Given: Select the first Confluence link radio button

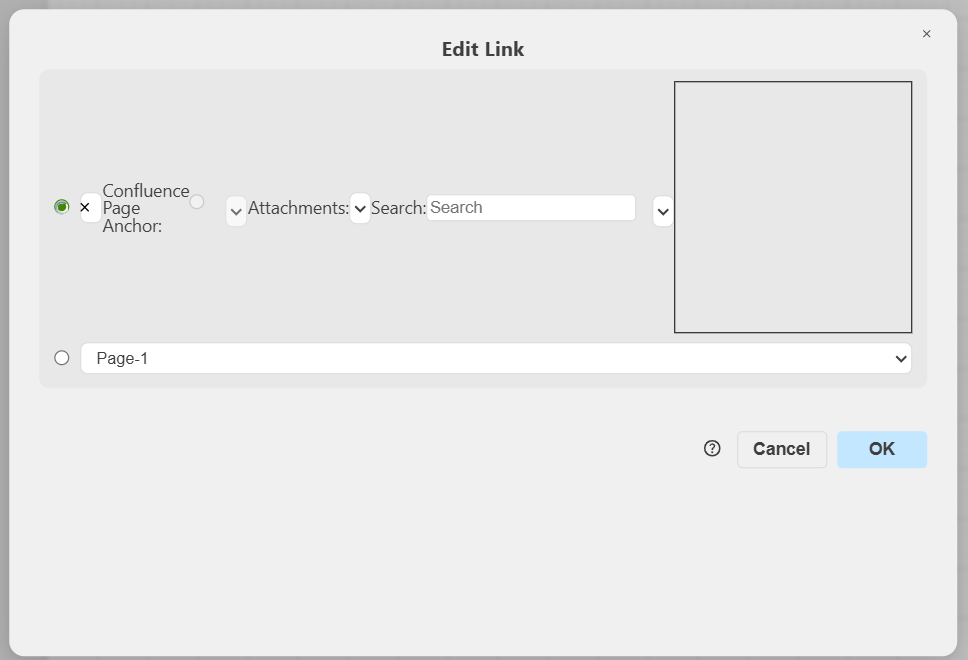Looking at the screenshot, I should point(61,206).
